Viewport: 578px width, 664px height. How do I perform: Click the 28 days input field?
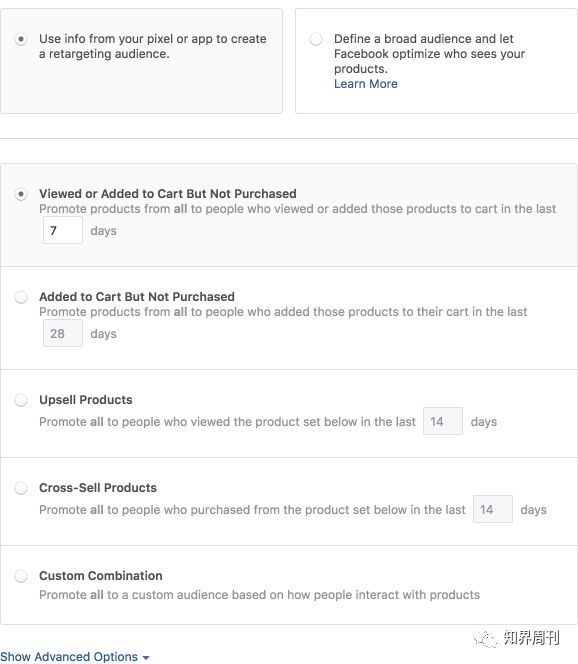(x=63, y=333)
